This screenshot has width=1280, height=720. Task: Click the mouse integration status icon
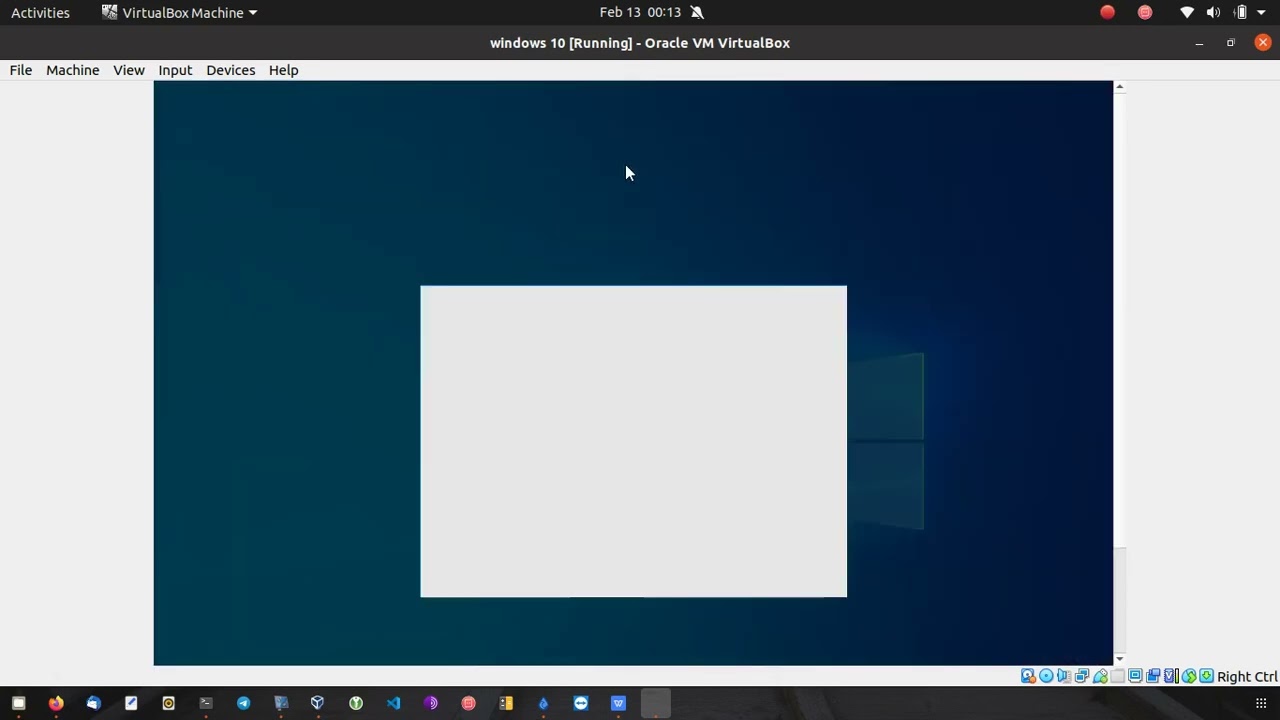(x=1189, y=676)
